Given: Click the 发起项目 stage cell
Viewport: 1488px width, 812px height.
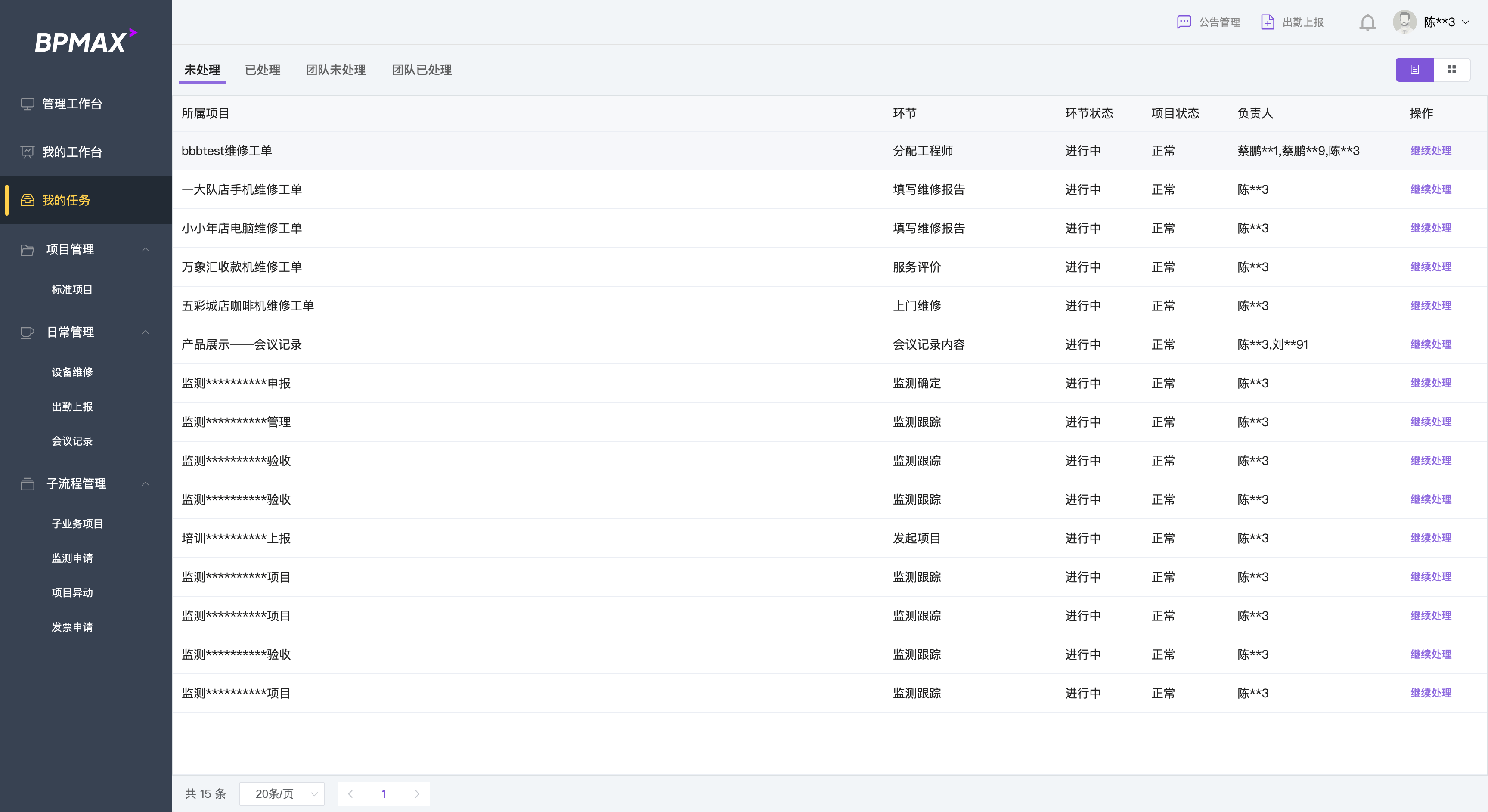Looking at the screenshot, I should pyautogui.click(x=917, y=538).
